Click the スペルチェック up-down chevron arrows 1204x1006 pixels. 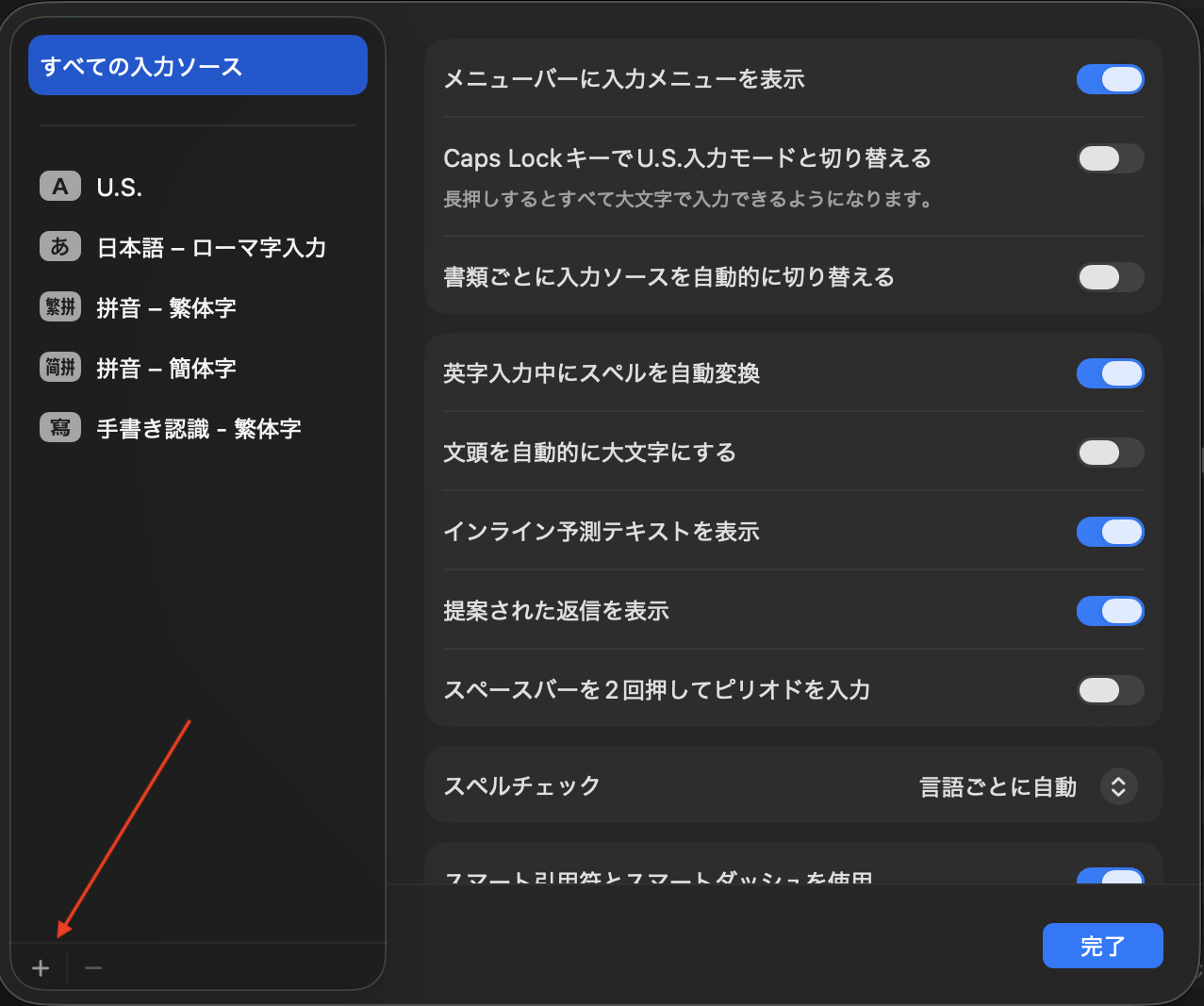(1118, 786)
